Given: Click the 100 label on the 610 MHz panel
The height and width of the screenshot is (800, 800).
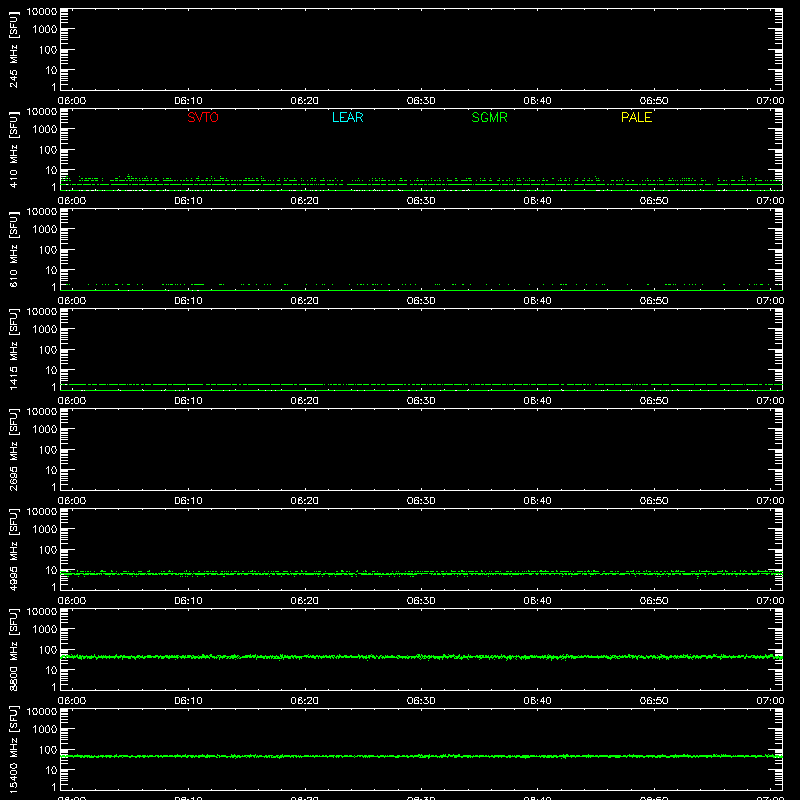Looking at the screenshot, I should pos(48,250).
